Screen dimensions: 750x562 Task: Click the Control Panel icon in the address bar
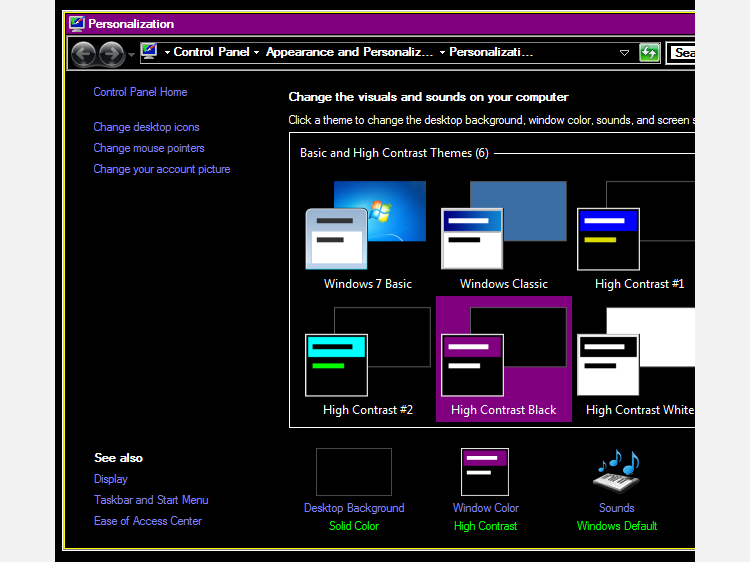coord(149,52)
